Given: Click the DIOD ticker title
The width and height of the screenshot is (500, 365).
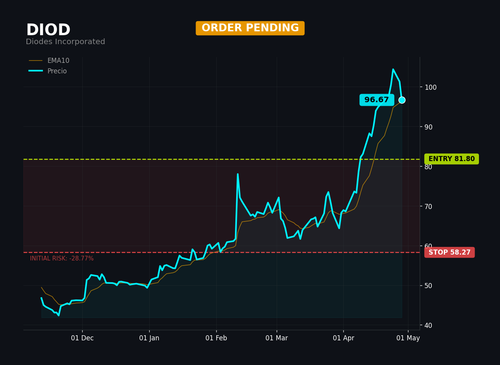Looking at the screenshot, I should tap(48, 30).
